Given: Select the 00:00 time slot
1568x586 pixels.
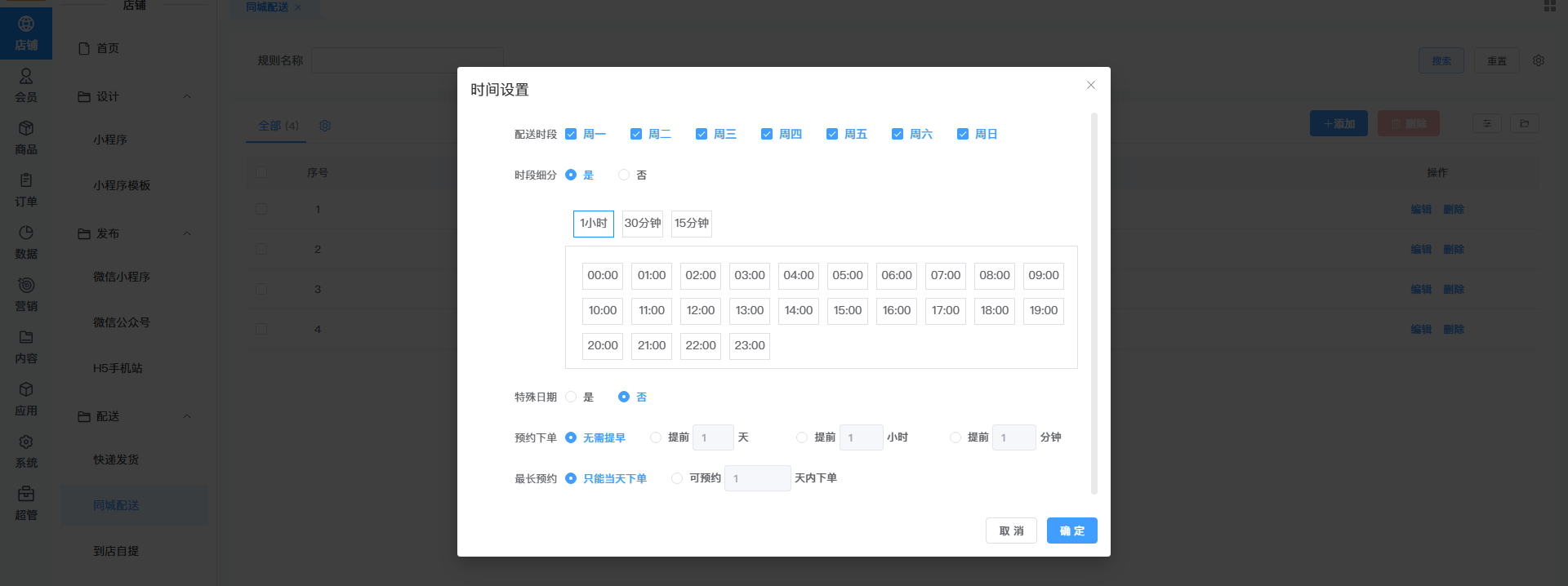Looking at the screenshot, I should tap(603, 276).
